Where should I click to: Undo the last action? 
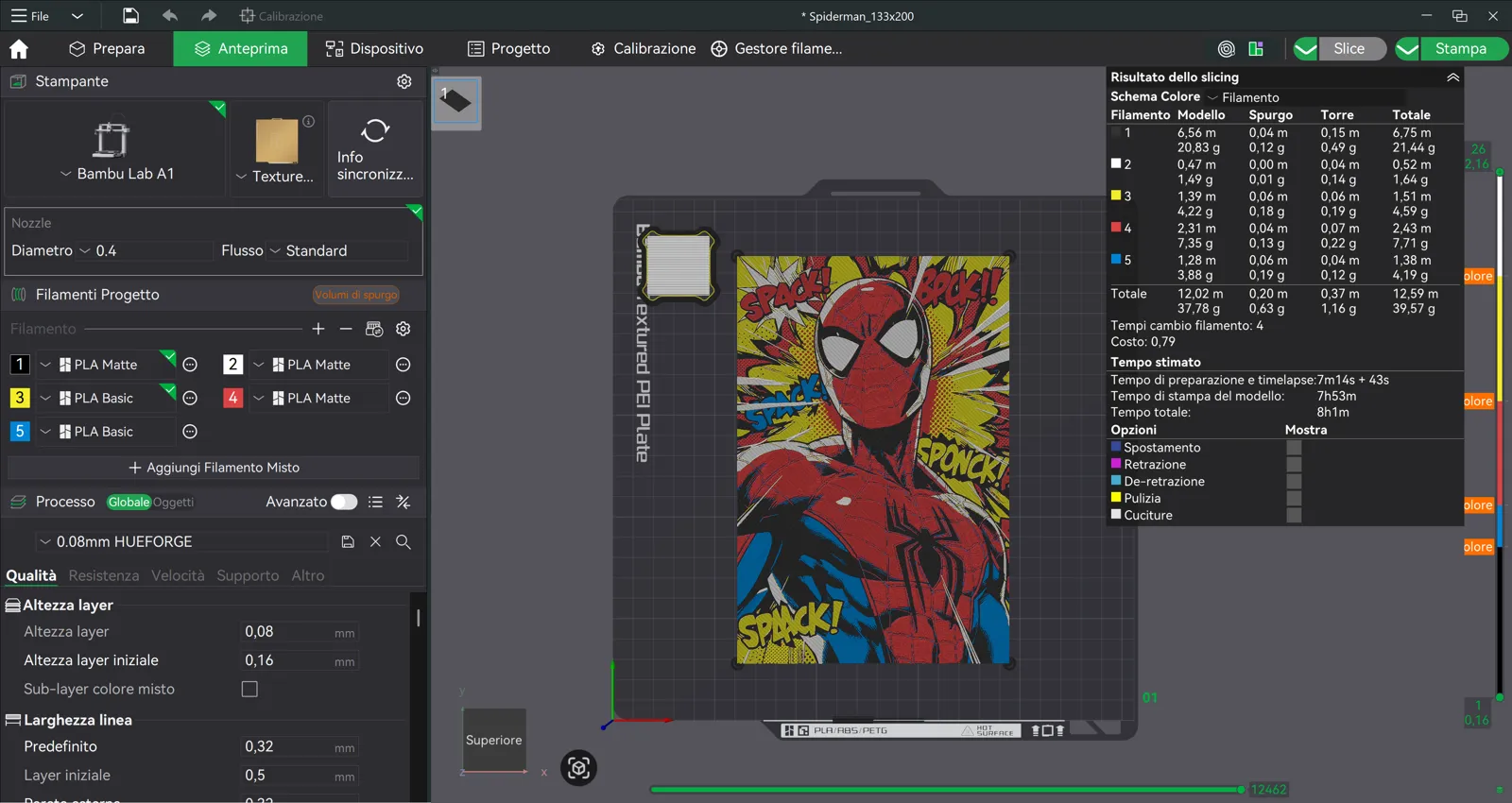(170, 16)
